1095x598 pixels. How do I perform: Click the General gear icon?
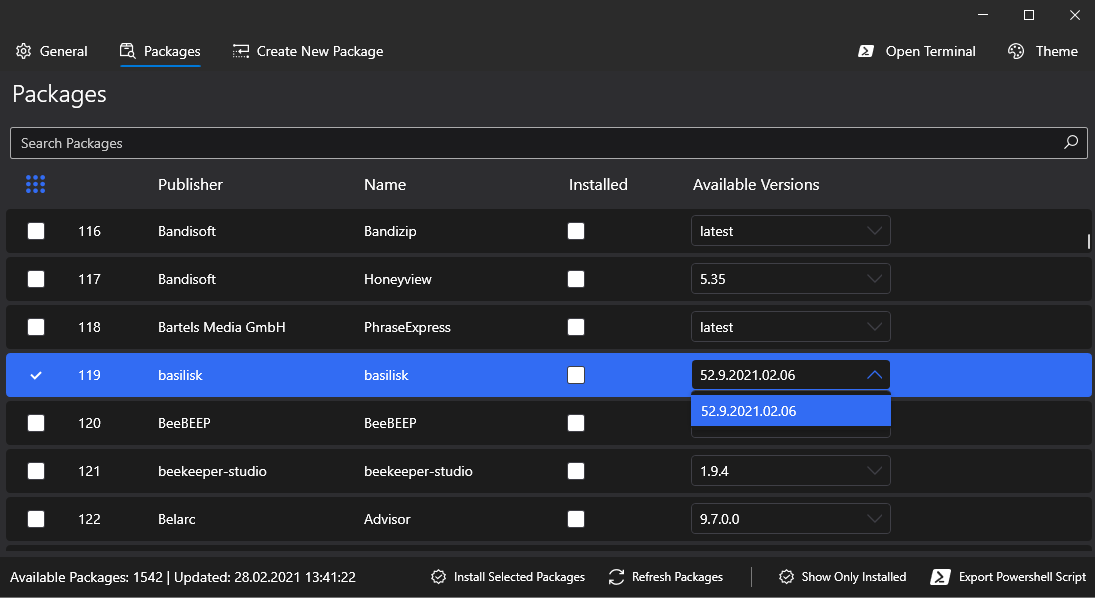[24, 51]
